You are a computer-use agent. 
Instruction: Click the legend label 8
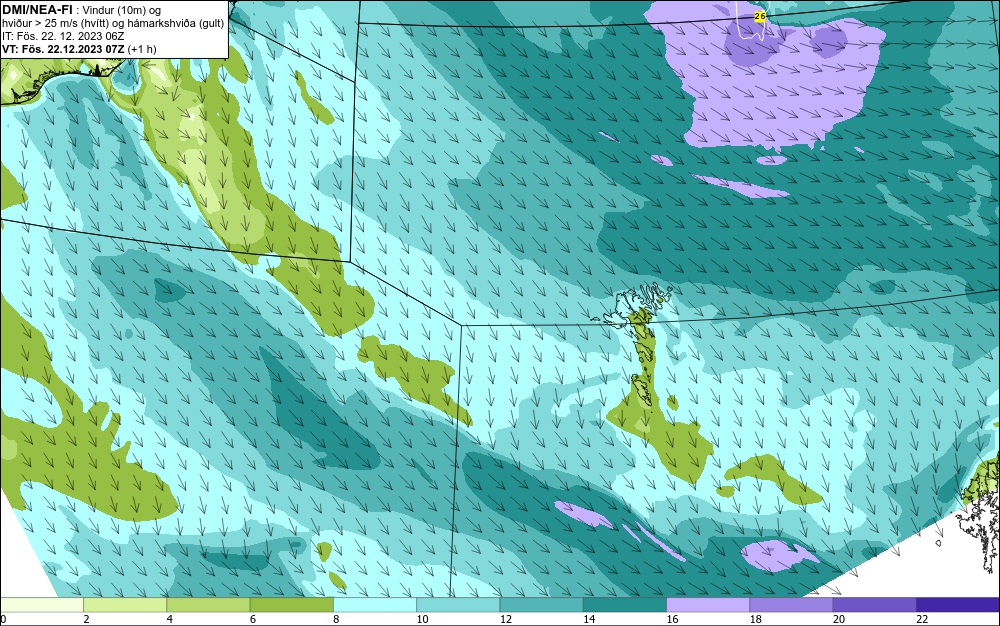click(336, 619)
